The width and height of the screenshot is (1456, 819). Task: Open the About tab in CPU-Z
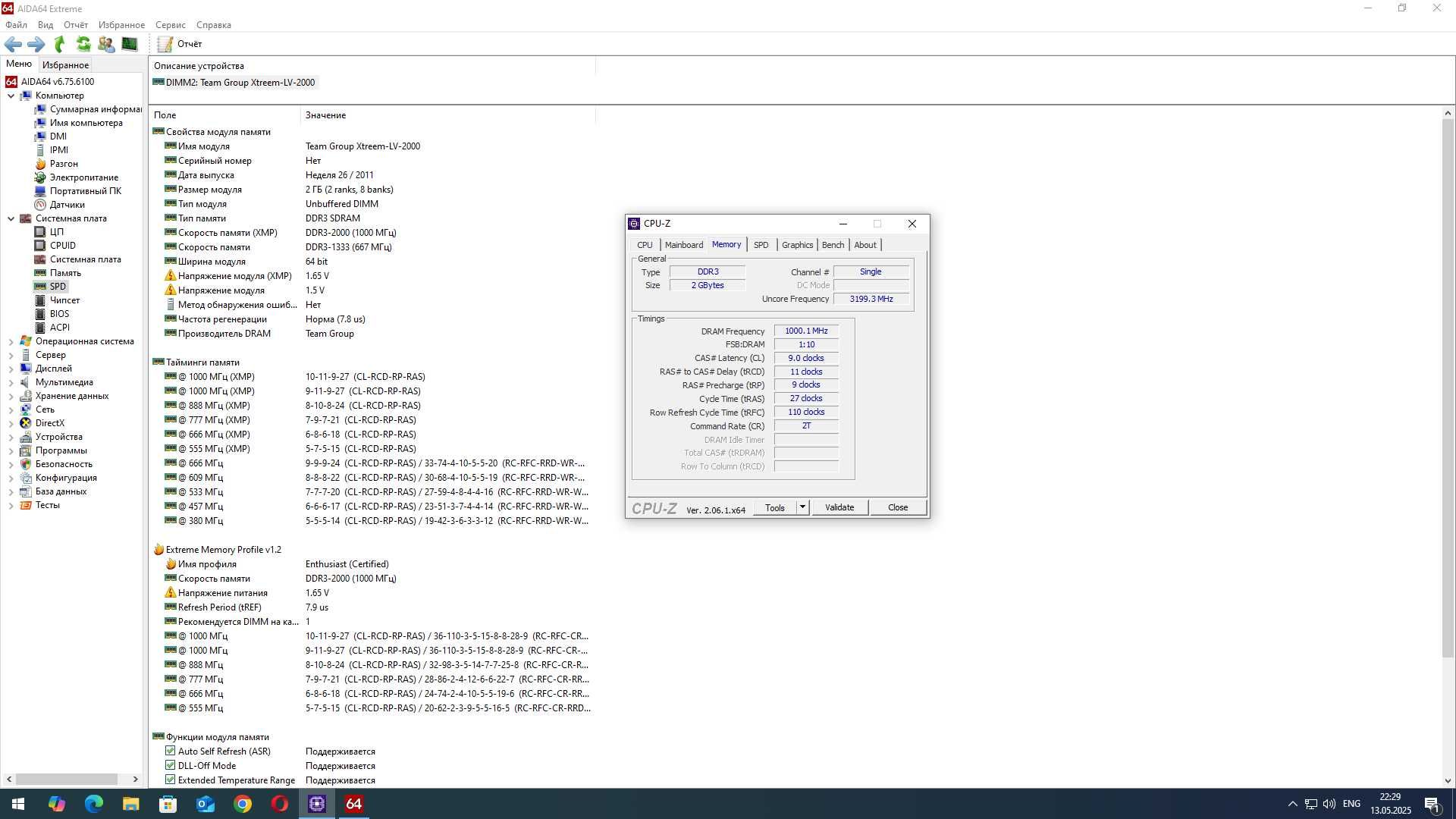(x=865, y=245)
